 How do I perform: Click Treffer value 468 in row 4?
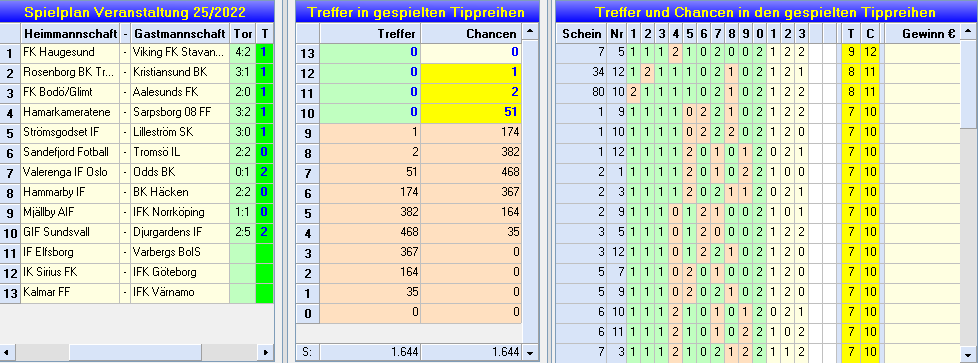point(370,232)
